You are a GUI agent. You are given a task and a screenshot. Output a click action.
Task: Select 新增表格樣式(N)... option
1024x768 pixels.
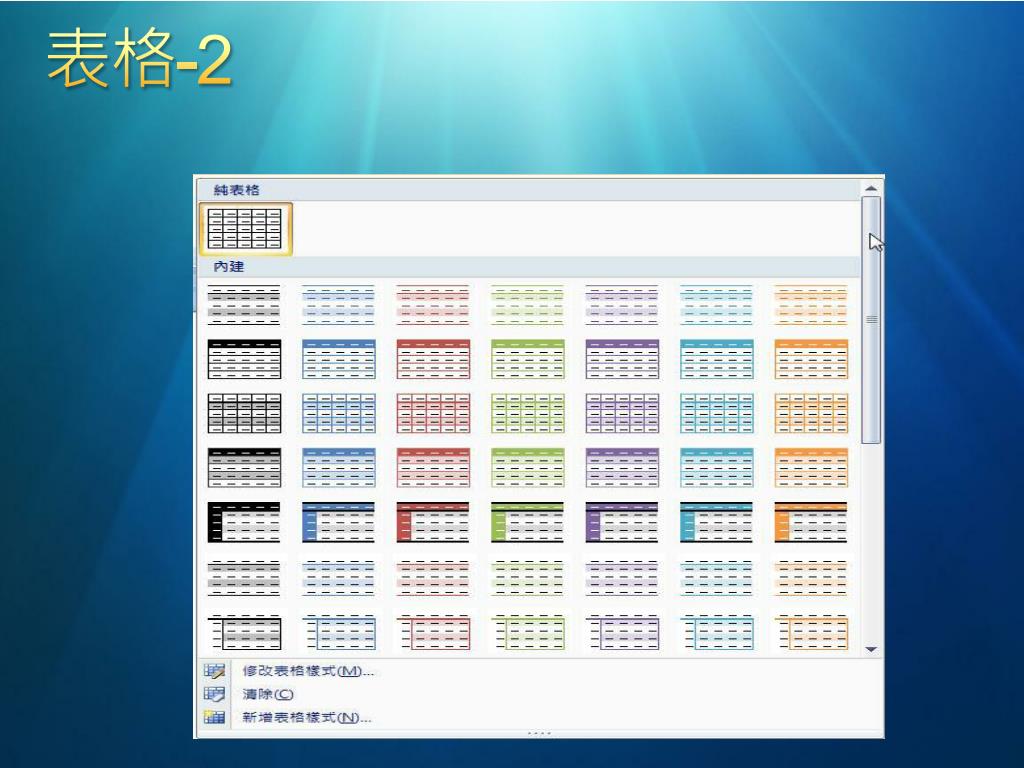[307, 717]
